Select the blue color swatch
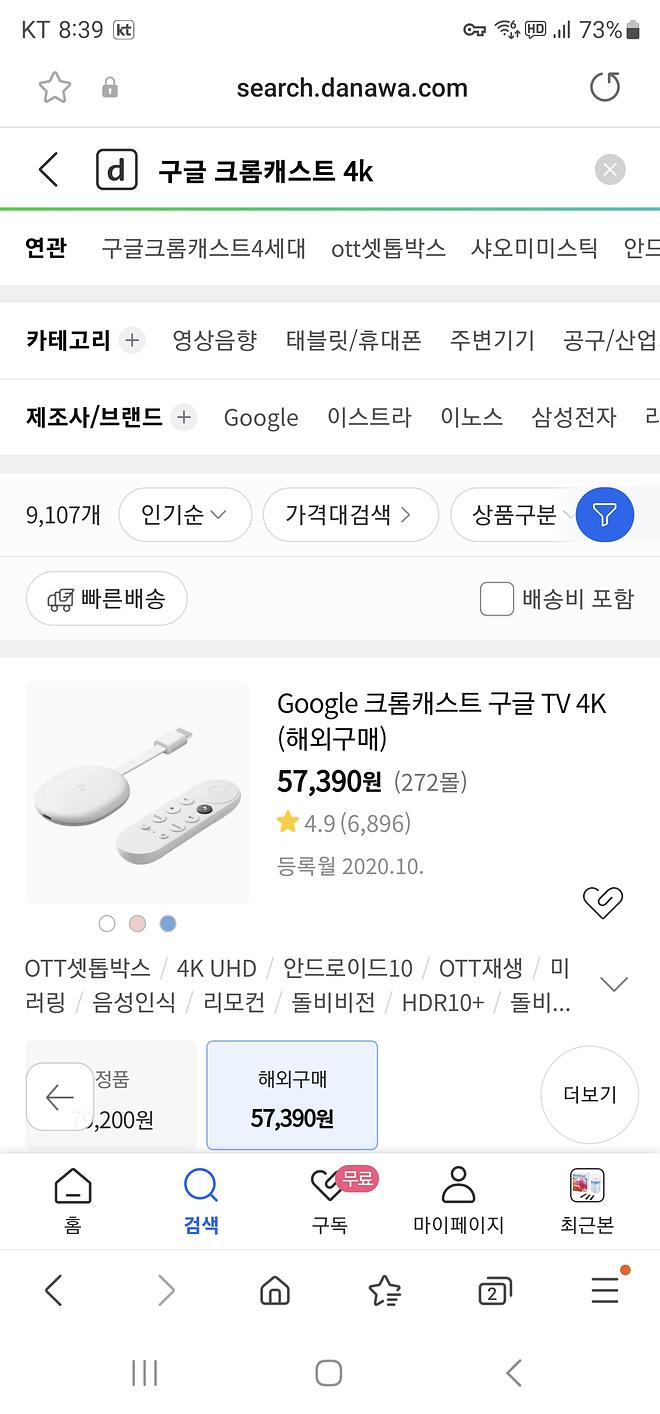 (x=168, y=923)
